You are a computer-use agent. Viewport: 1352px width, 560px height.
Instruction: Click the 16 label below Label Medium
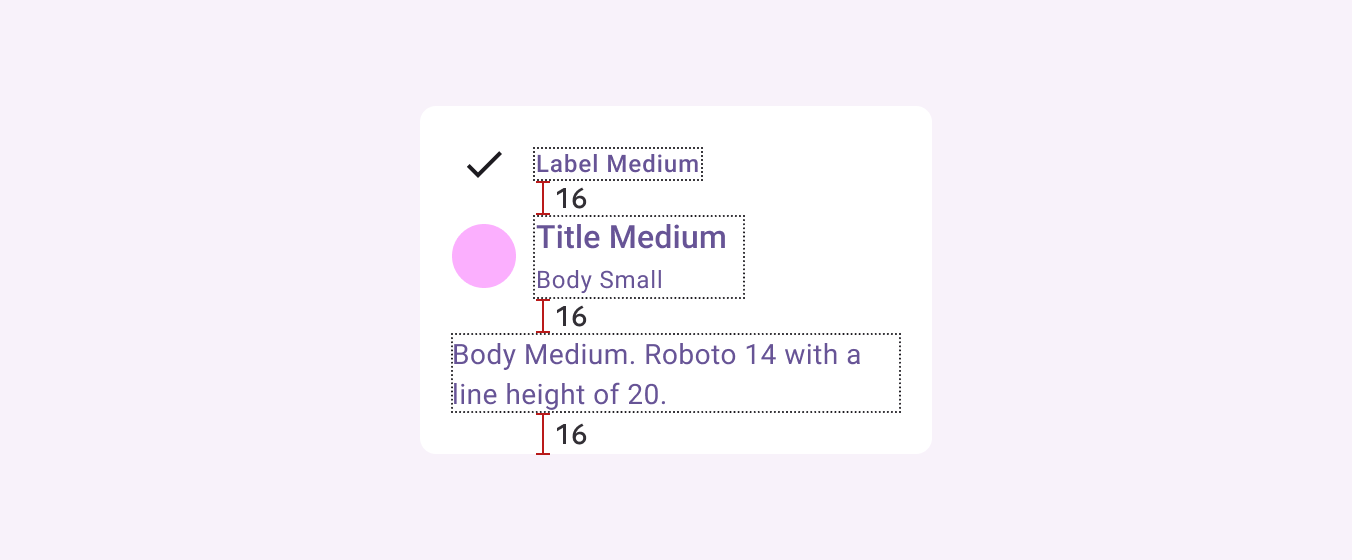click(x=571, y=199)
